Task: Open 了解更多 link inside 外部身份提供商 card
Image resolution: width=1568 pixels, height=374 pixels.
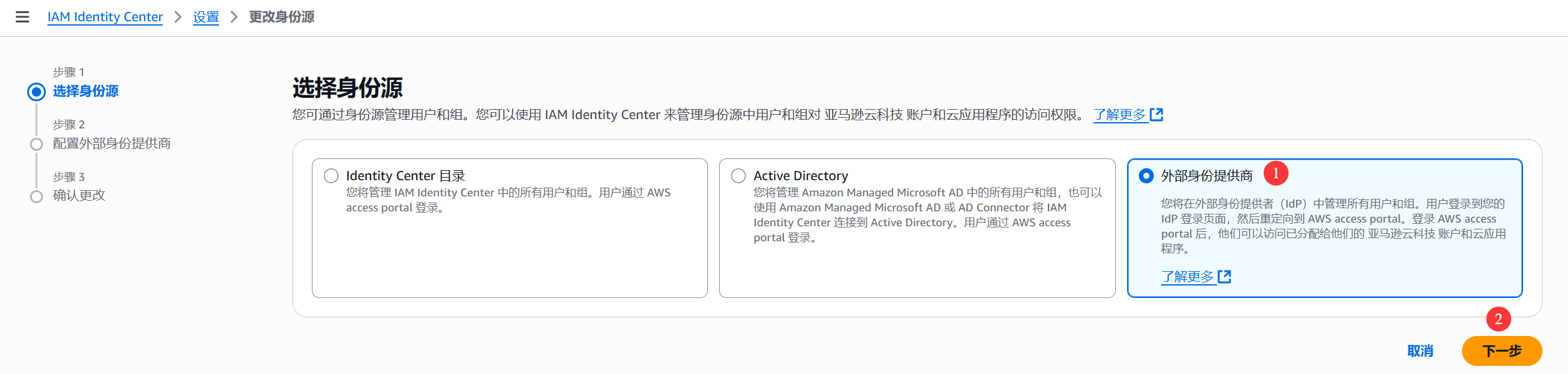Action: tap(1188, 277)
